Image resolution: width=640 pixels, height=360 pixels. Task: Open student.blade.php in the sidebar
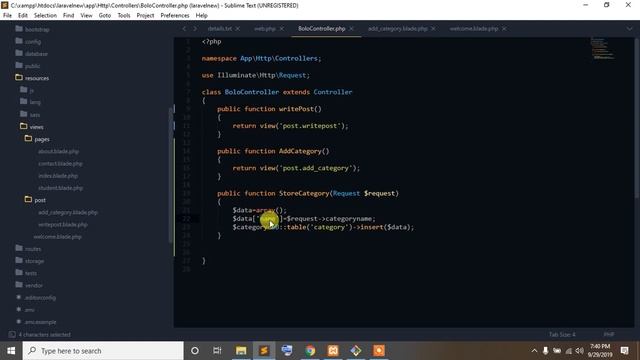[60, 188]
